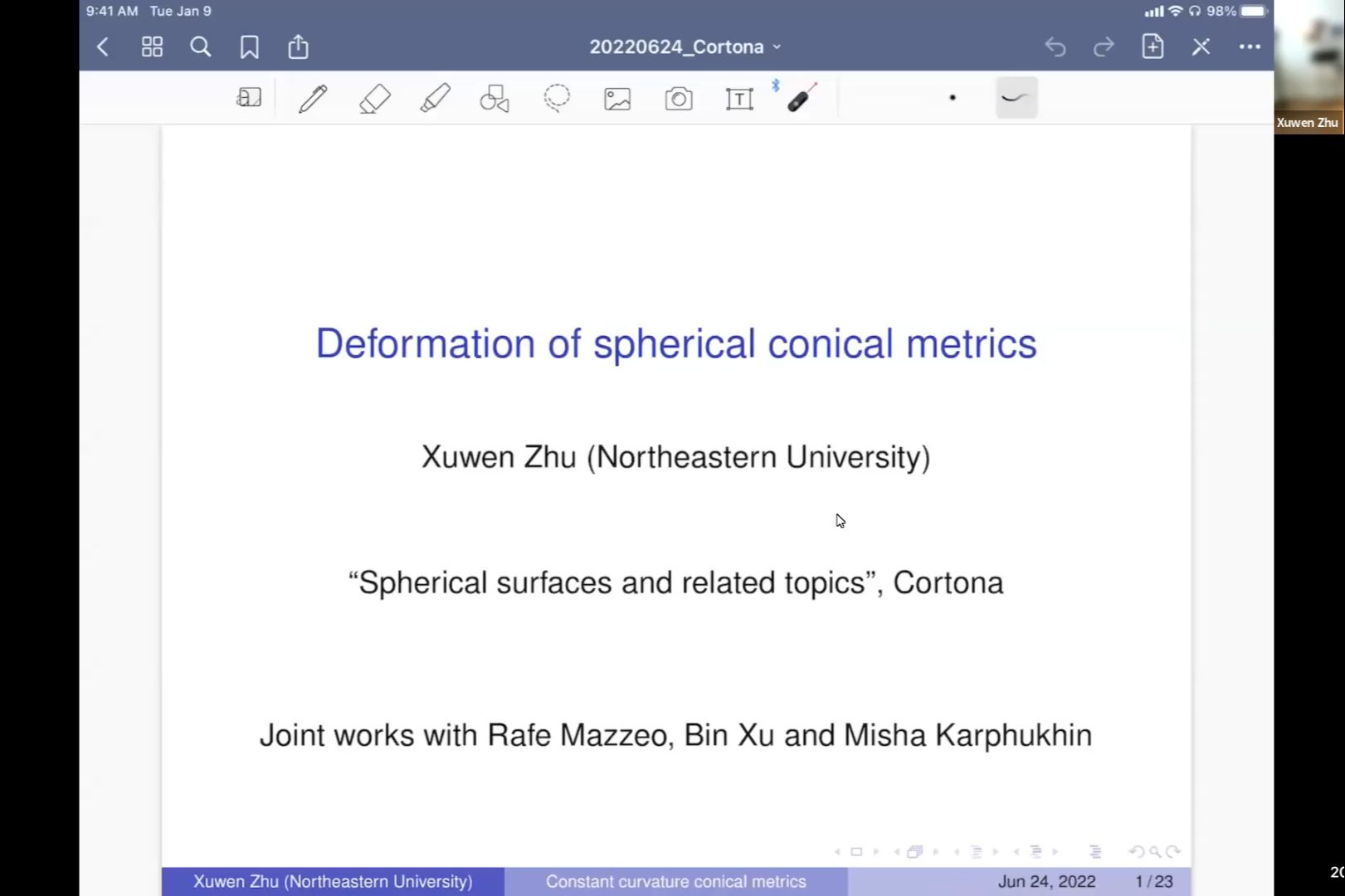Insert an image with the picture tool

pyautogui.click(x=617, y=99)
